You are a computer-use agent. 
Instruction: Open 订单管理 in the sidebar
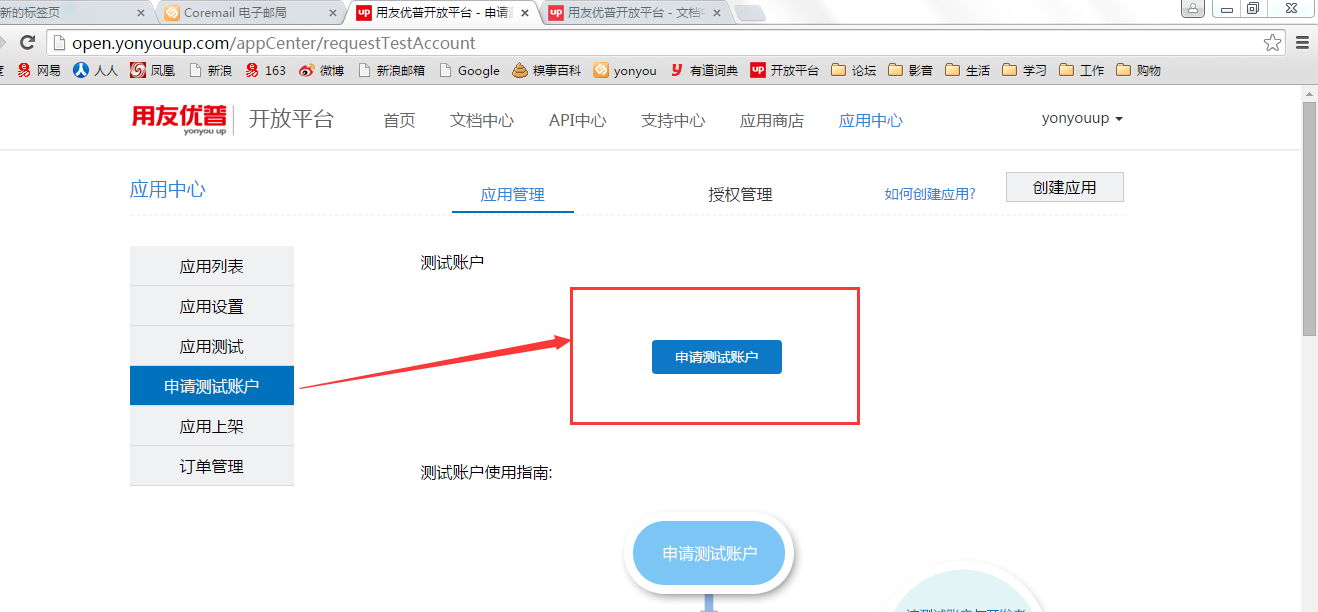pyautogui.click(x=212, y=466)
